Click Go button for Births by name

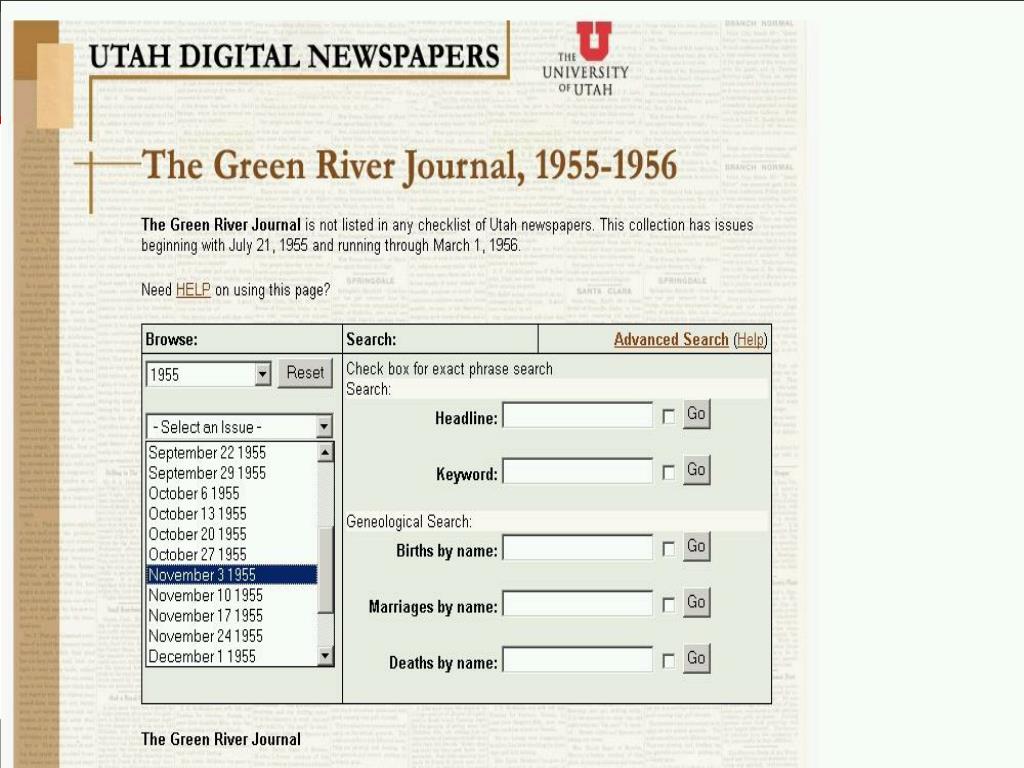[x=696, y=547]
